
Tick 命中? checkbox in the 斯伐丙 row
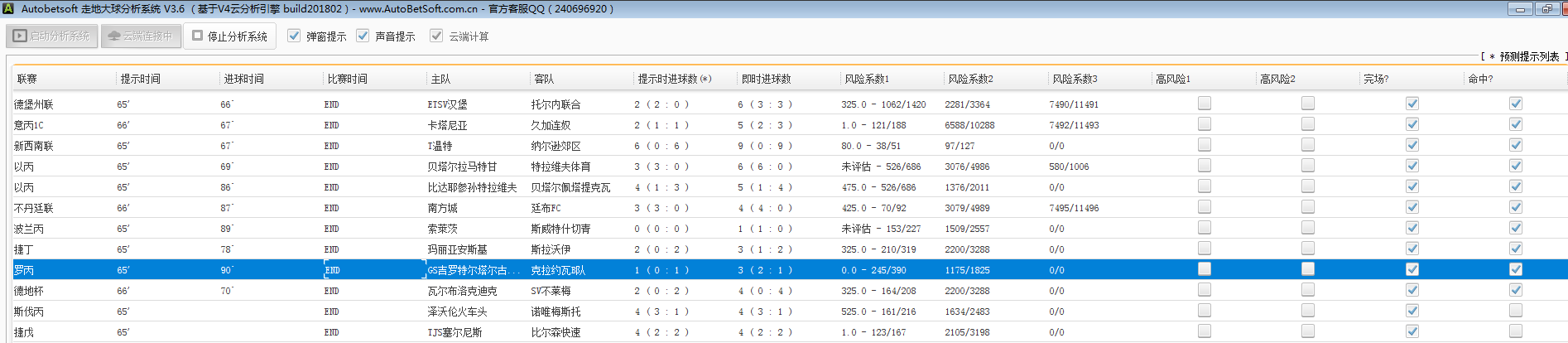1516,311
